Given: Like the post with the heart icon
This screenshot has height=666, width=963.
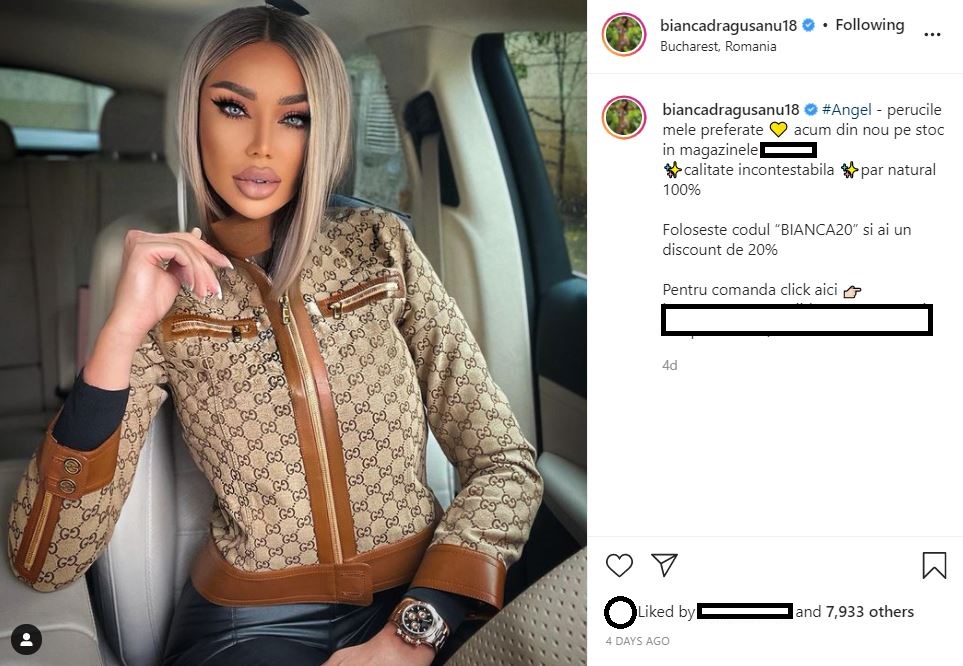Looking at the screenshot, I should coord(619,565).
